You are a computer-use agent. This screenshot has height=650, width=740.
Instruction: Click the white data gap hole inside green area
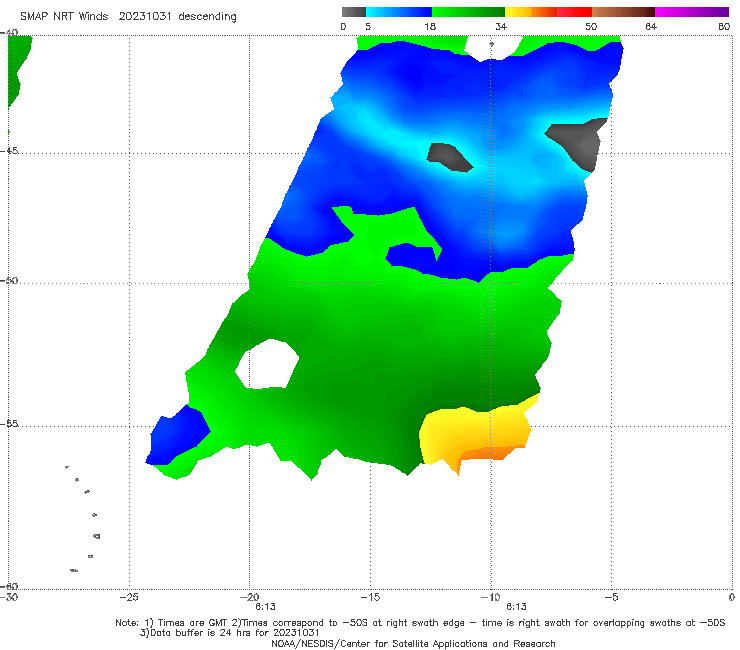pos(267,364)
